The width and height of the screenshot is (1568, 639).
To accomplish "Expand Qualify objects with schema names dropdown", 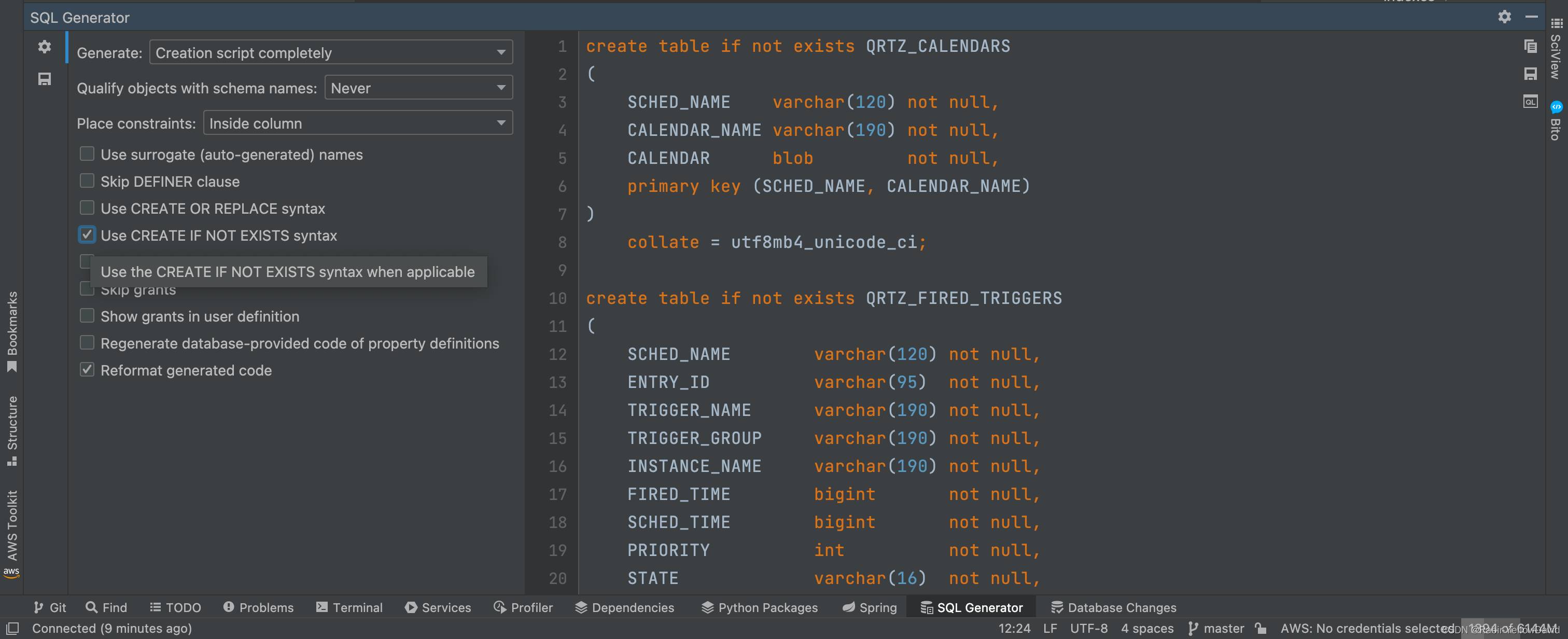I will tap(418, 88).
